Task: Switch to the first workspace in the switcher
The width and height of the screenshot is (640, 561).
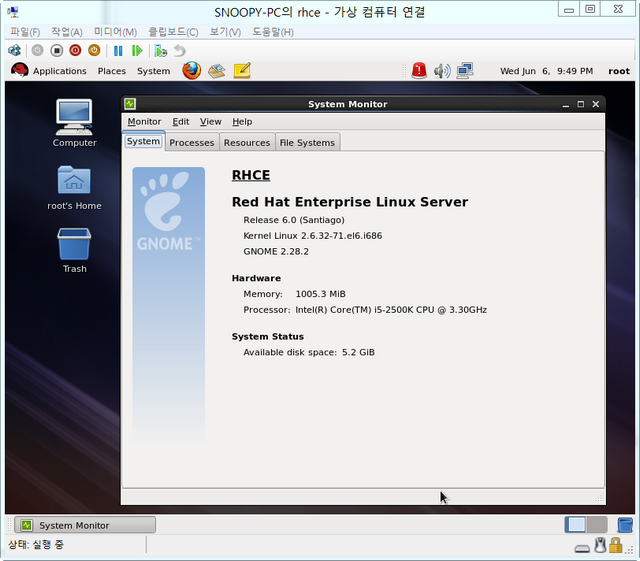Action: point(576,525)
